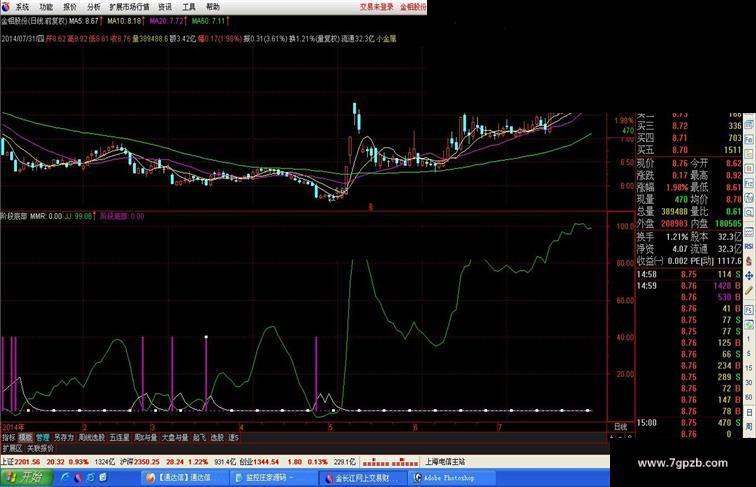Screen dimensions: 756x487
Task: Click the Fe icon in right sidebar
Action: click(749, 139)
